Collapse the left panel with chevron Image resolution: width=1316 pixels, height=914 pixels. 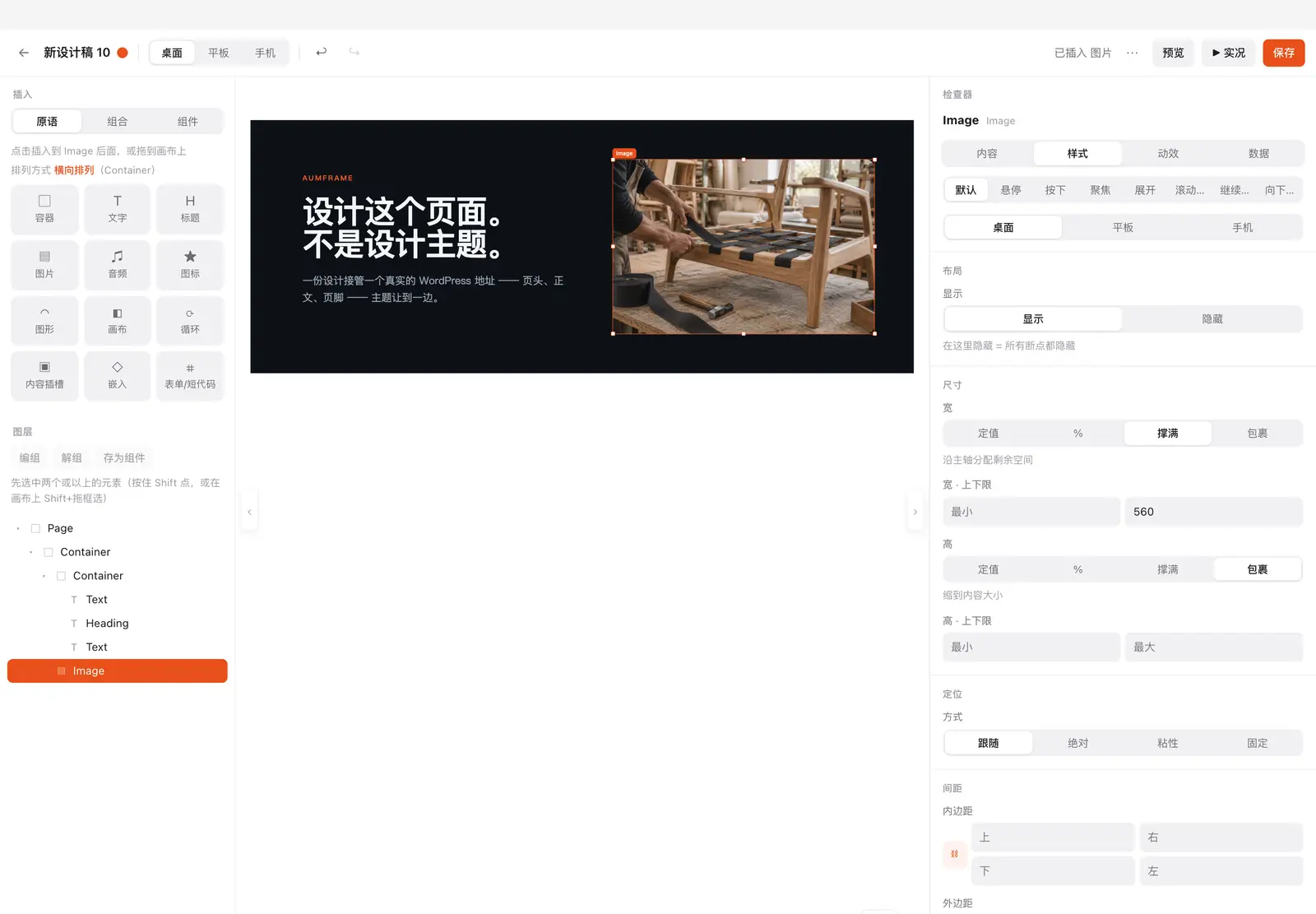point(249,512)
